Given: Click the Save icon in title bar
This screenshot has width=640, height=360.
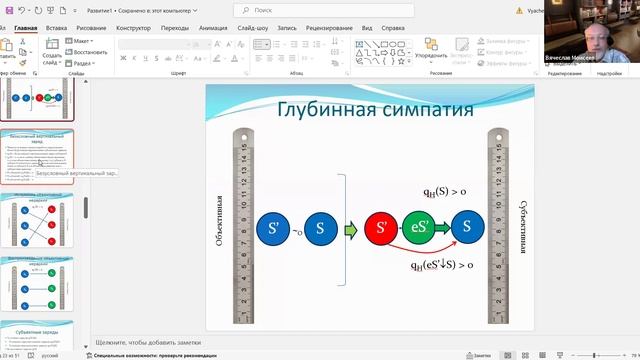Looking at the screenshot, I should click(x=9, y=11).
